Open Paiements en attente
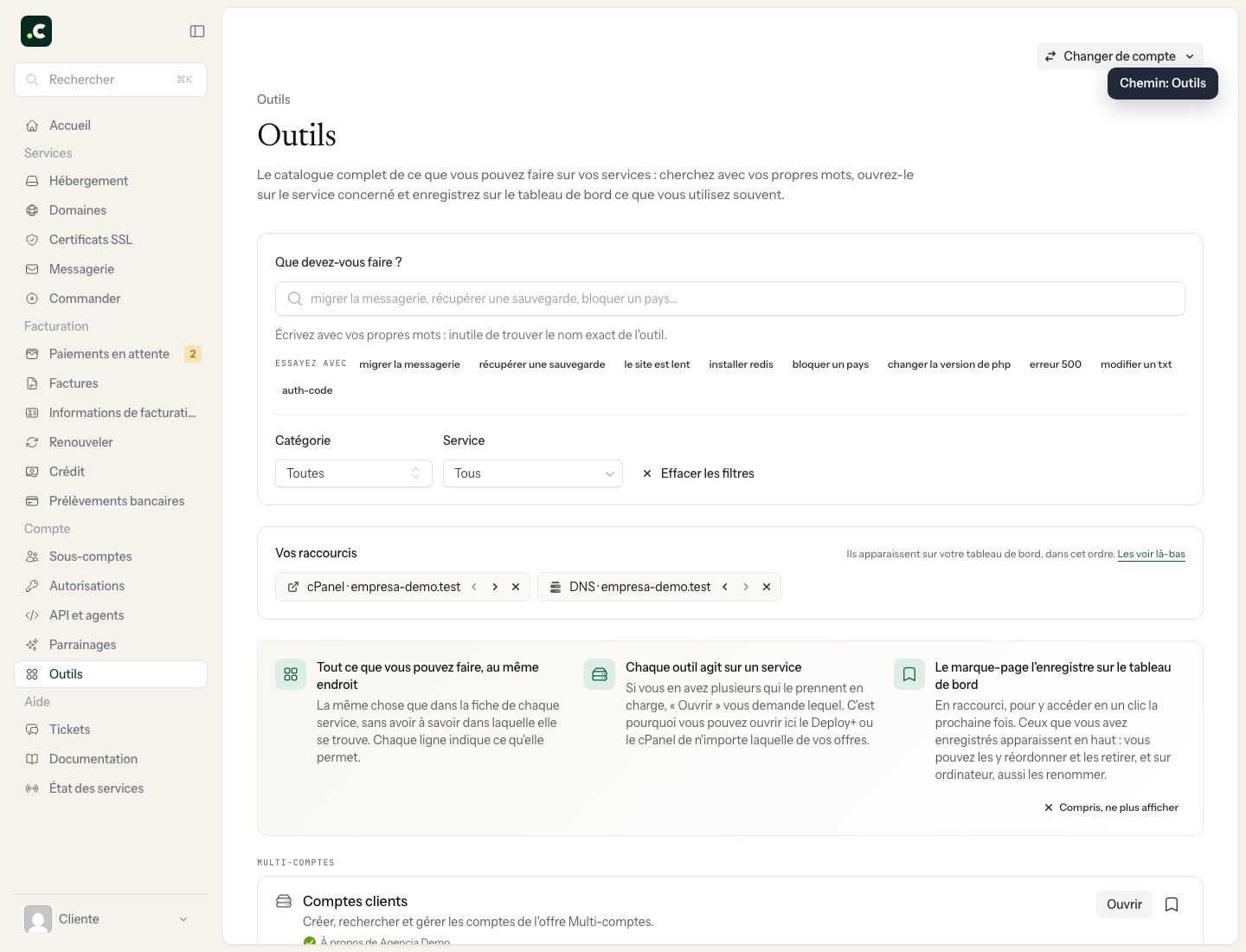Viewport: 1246px width, 952px height. pos(111,354)
